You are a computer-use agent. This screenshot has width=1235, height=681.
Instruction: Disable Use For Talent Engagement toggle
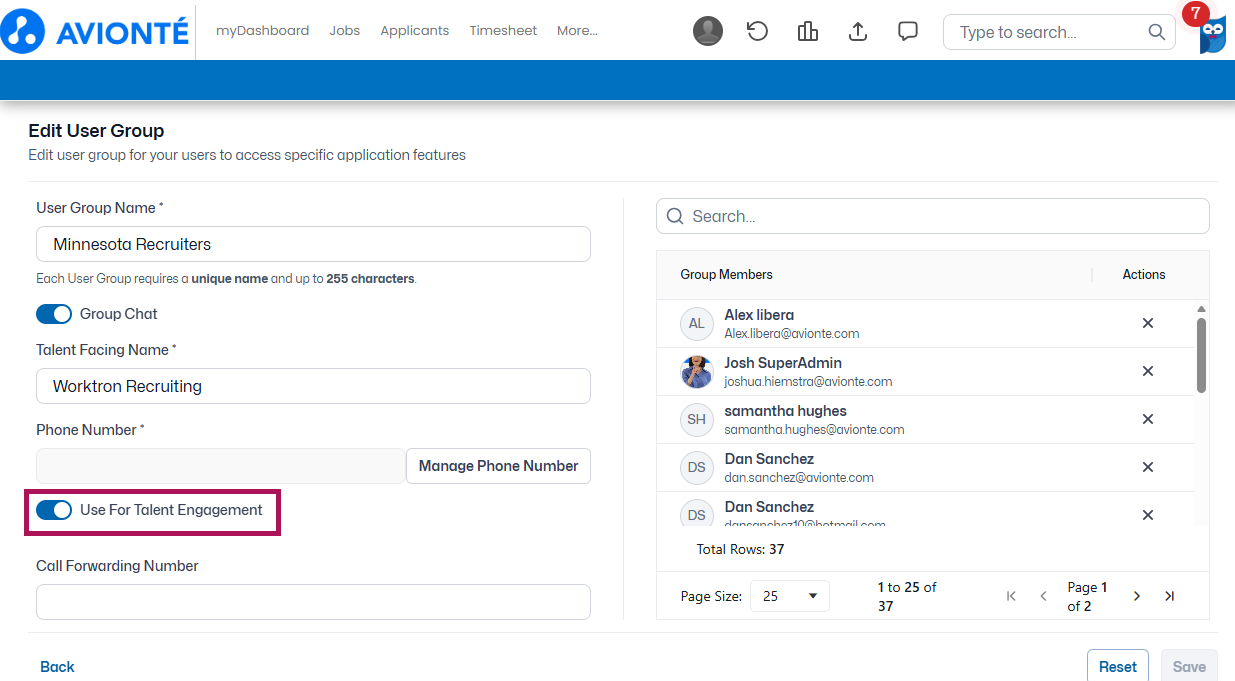(x=54, y=510)
